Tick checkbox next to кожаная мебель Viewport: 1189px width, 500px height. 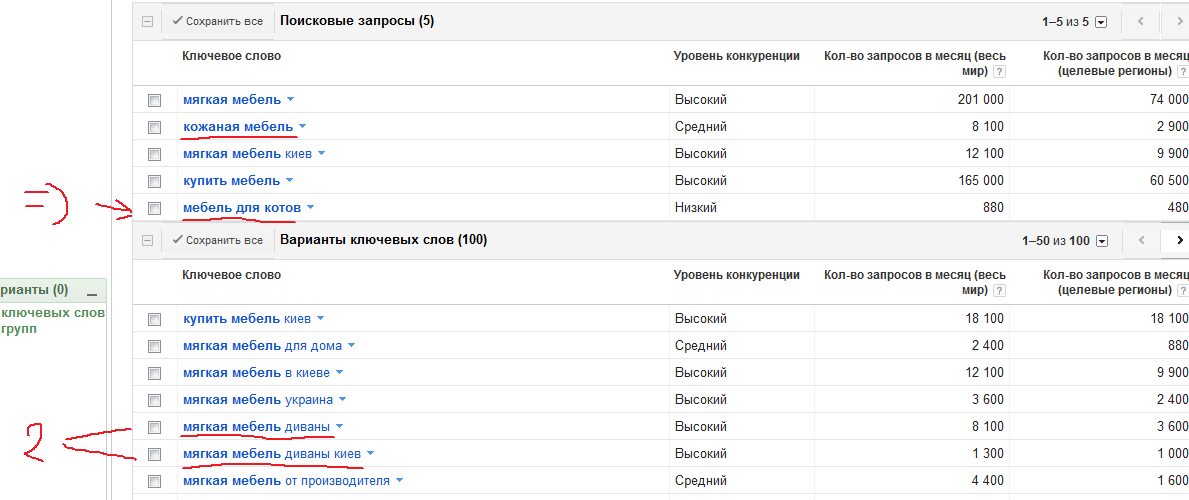(x=154, y=127)
